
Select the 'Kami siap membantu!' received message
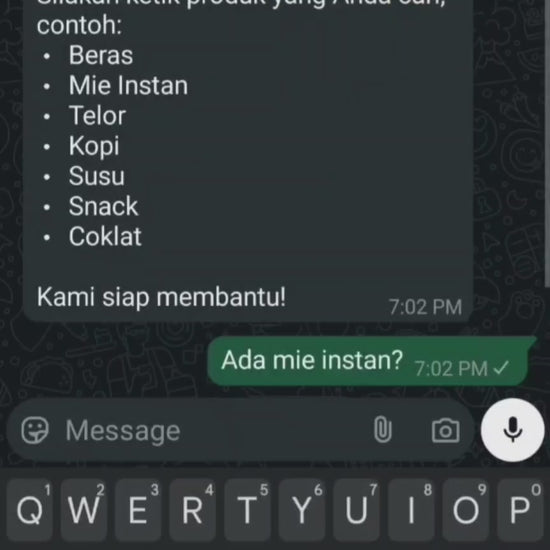click(x=161, y=297)
